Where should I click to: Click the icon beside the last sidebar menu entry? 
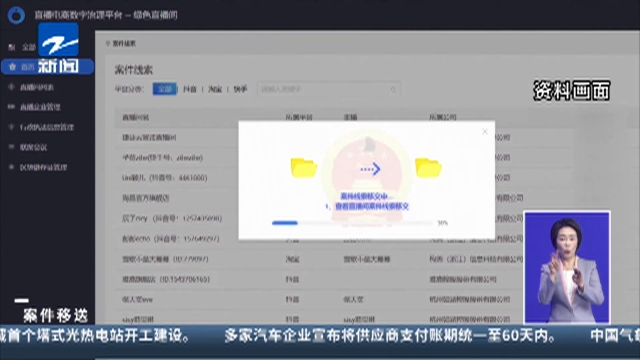click(x=11, y=167)
